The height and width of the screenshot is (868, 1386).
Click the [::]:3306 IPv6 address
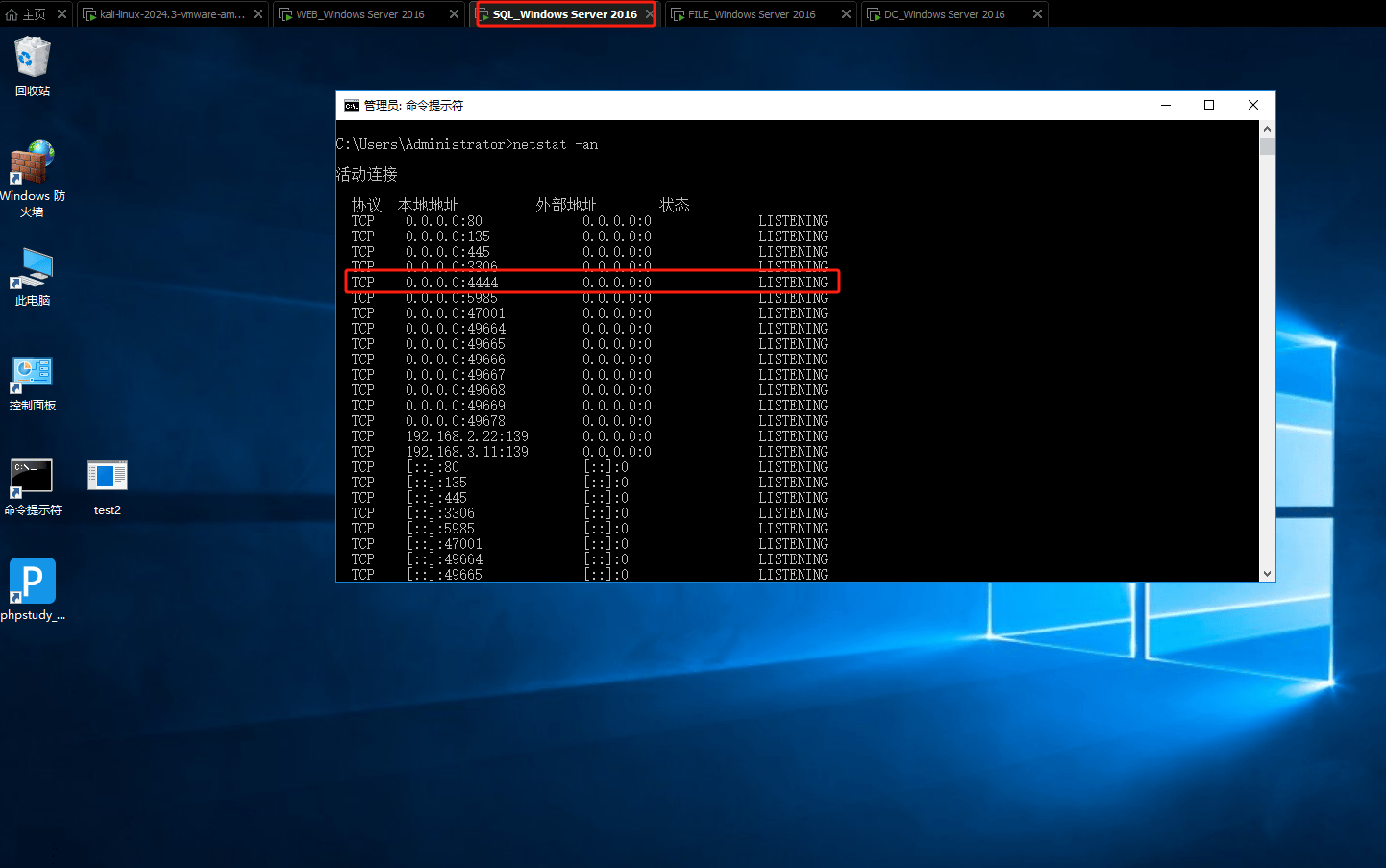[440, 513]
